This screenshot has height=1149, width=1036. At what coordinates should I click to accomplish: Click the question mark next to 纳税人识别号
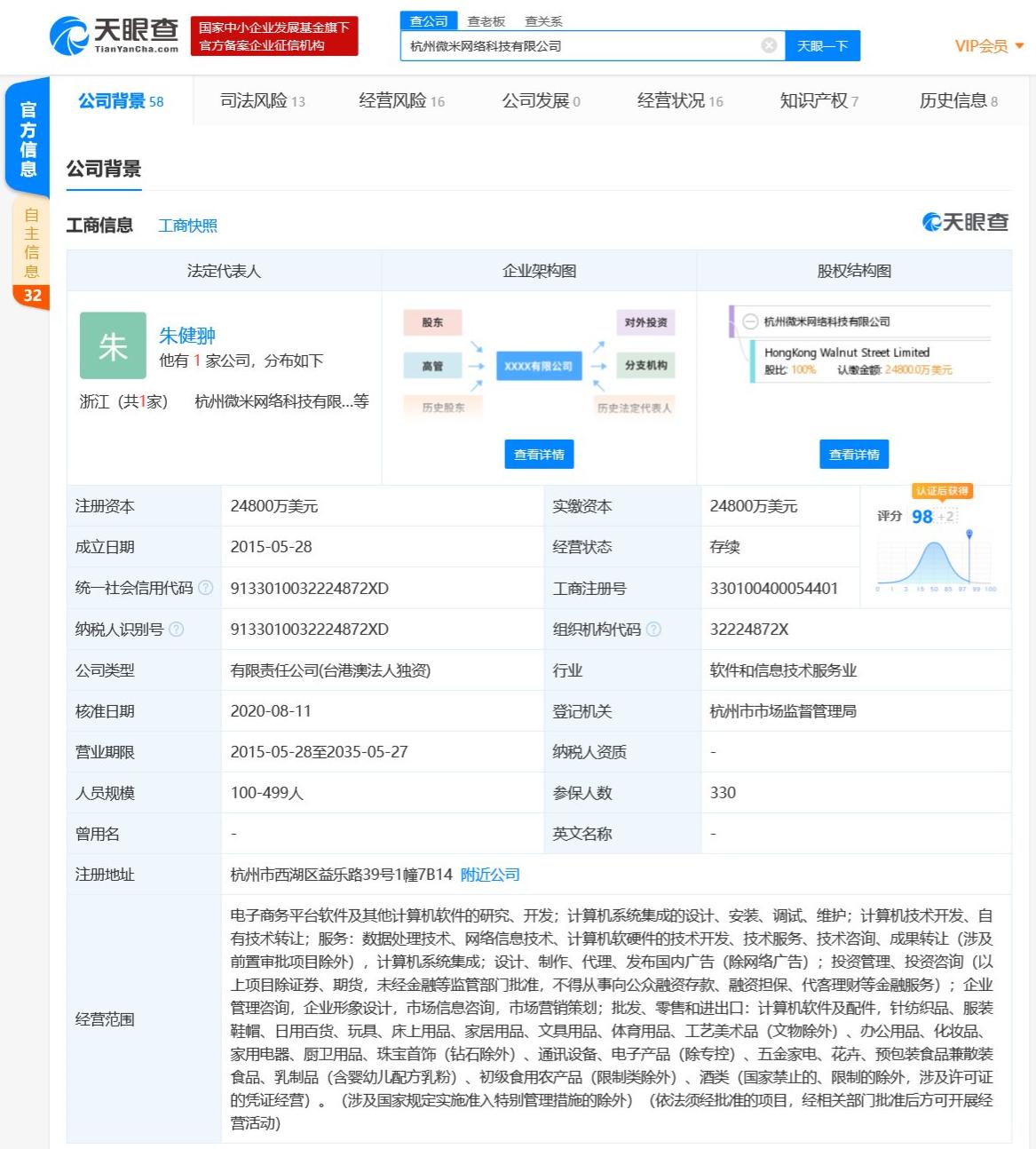176,630
